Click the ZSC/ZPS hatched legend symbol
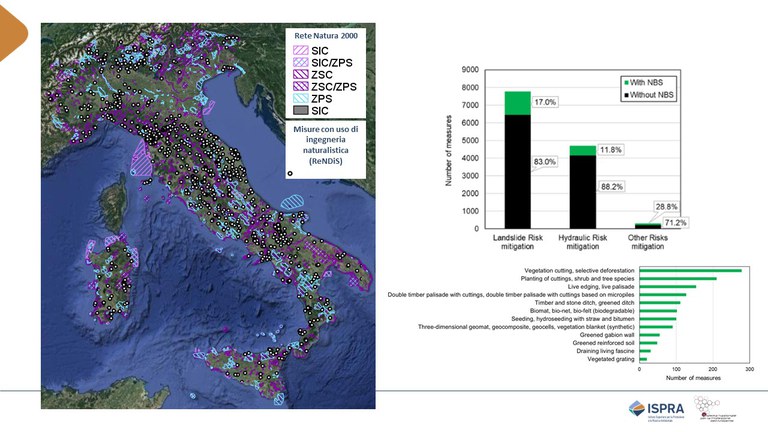Viewport: 768px width, 432px height. coord(300,85)
